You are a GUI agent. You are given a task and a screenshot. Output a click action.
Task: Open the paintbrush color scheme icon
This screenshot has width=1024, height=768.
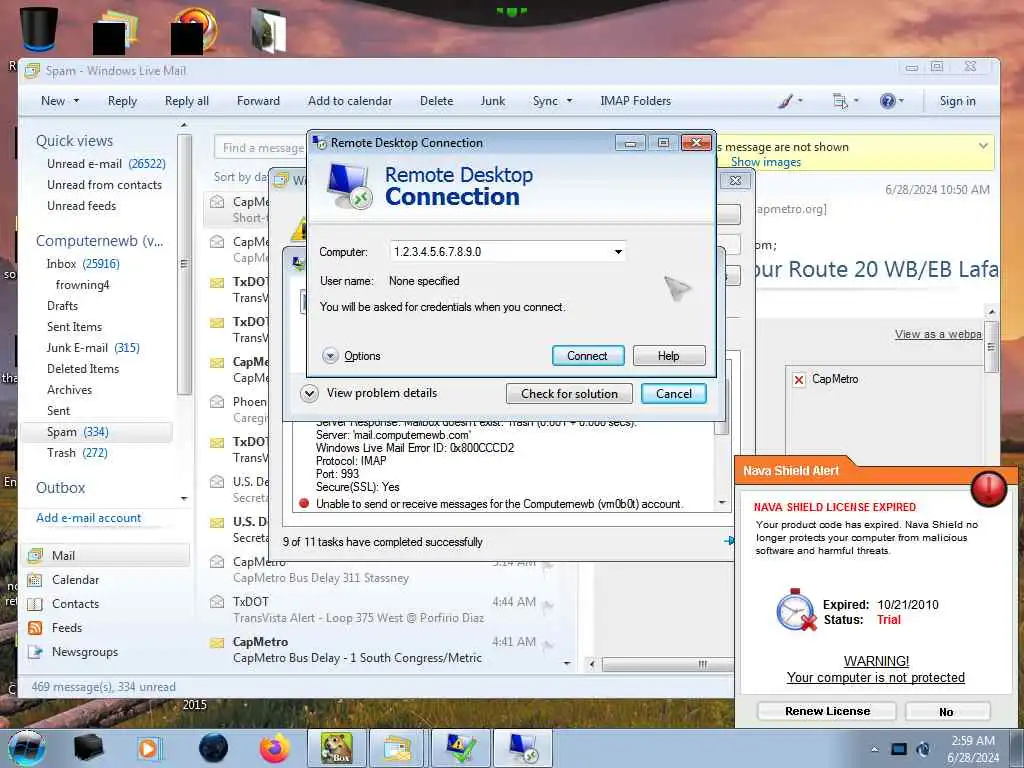[786, 101]
